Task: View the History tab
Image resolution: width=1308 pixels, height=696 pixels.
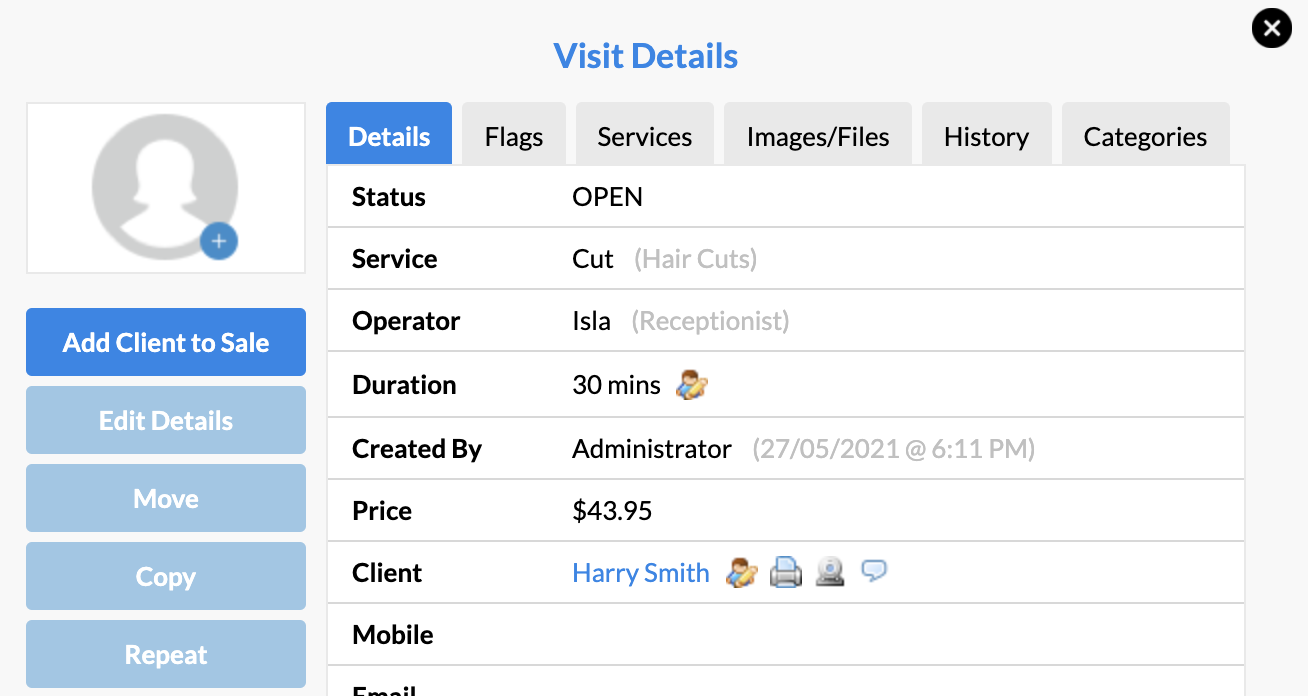Action: pyautogui.click(x=986, y=135)
